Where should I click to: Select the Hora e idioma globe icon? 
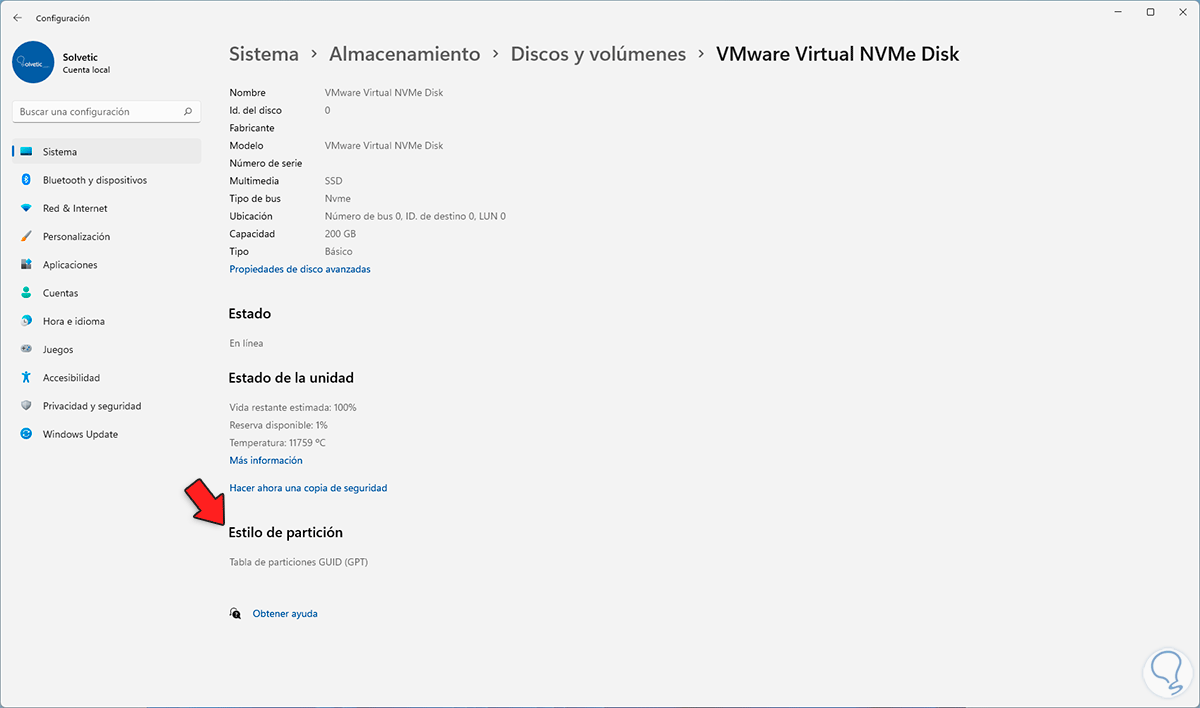pos(26,321)
